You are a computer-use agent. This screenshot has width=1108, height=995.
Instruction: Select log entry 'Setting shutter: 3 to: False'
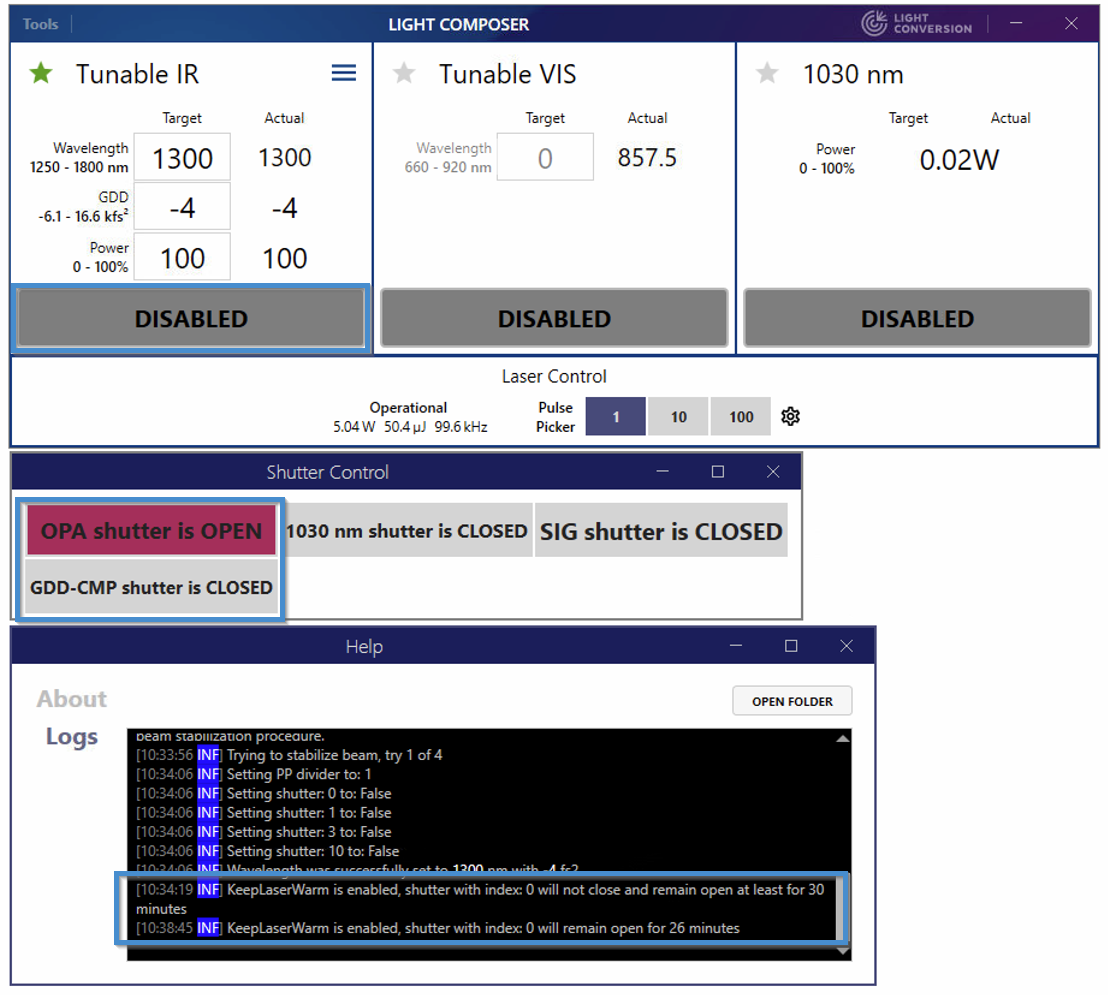point(264,832)
